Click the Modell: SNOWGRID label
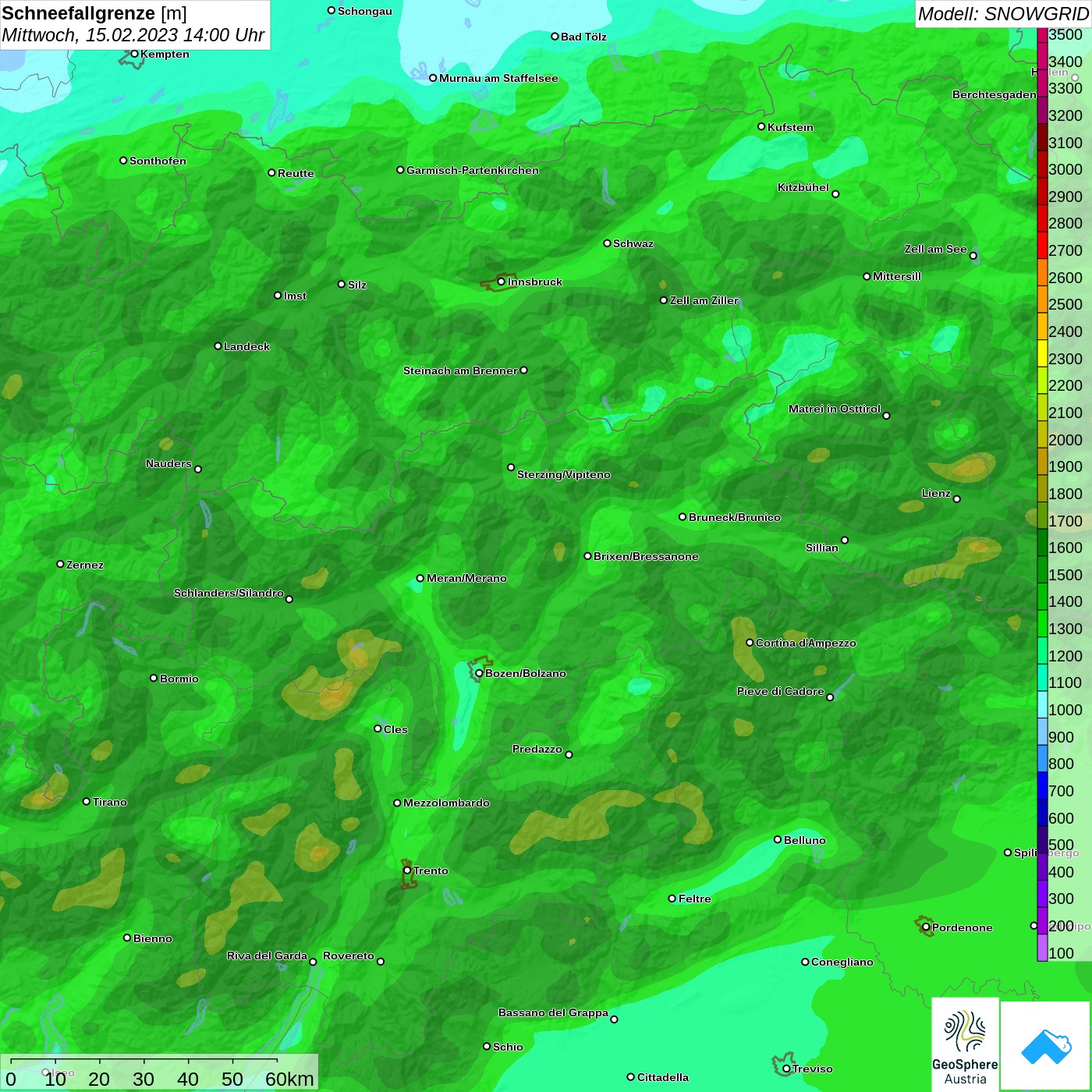Screen dimensions: 1092x1092 [1003, 14]
